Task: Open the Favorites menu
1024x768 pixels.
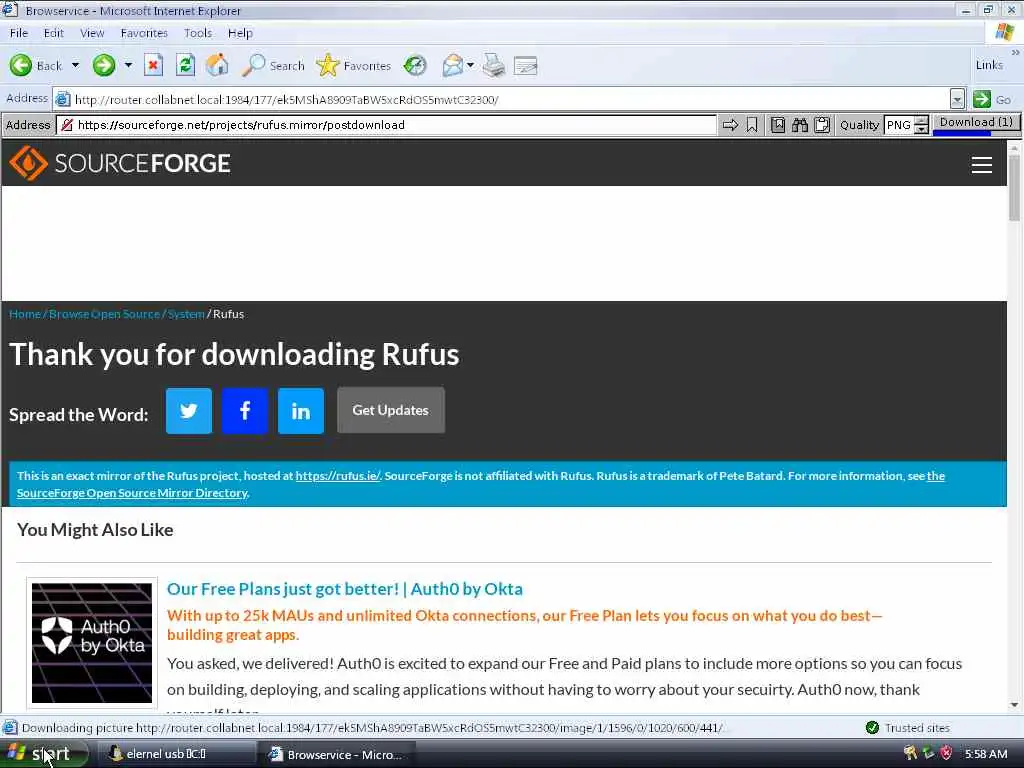Action: coord(144,33)
